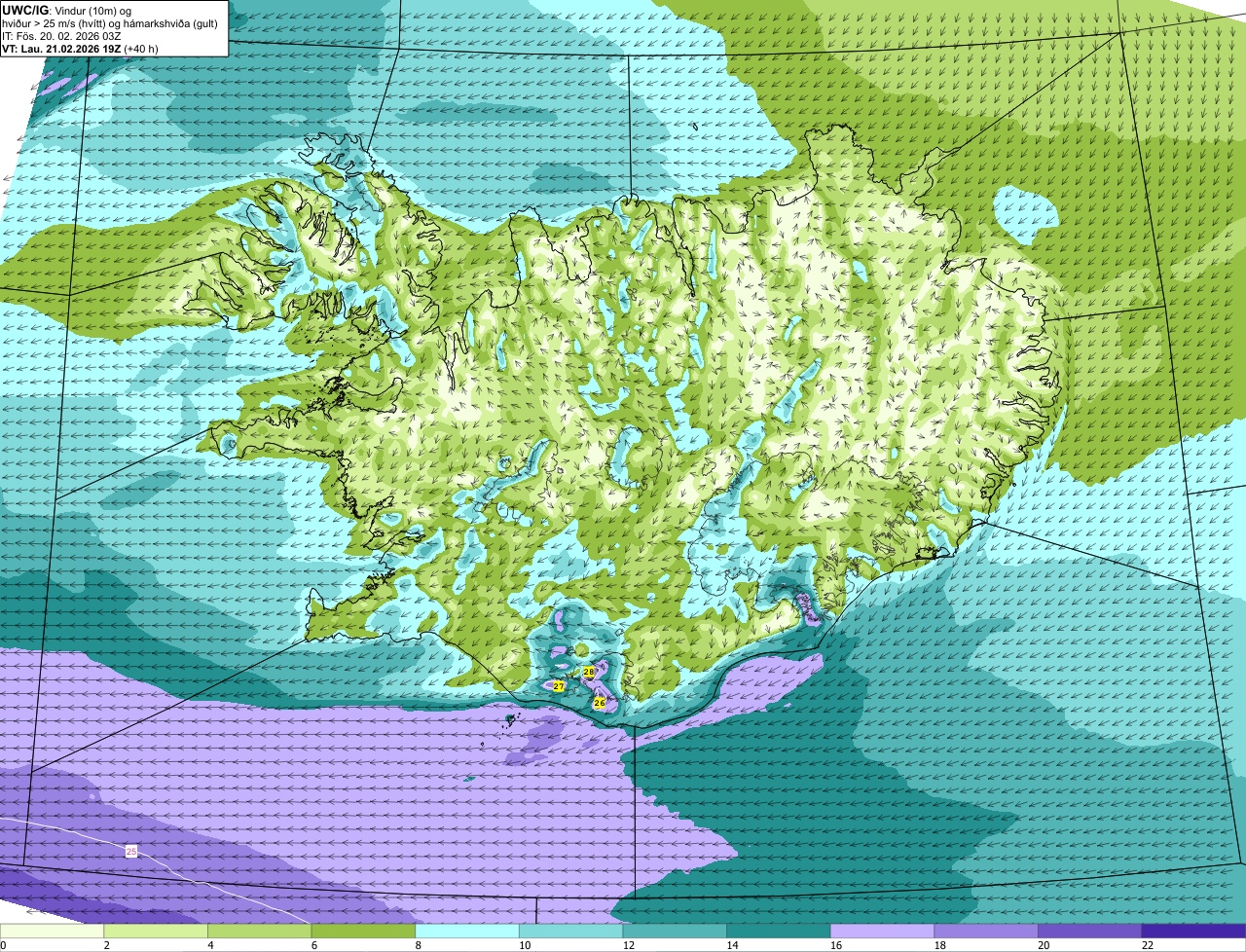Click the legend scale label '18'

pos(939,945)
